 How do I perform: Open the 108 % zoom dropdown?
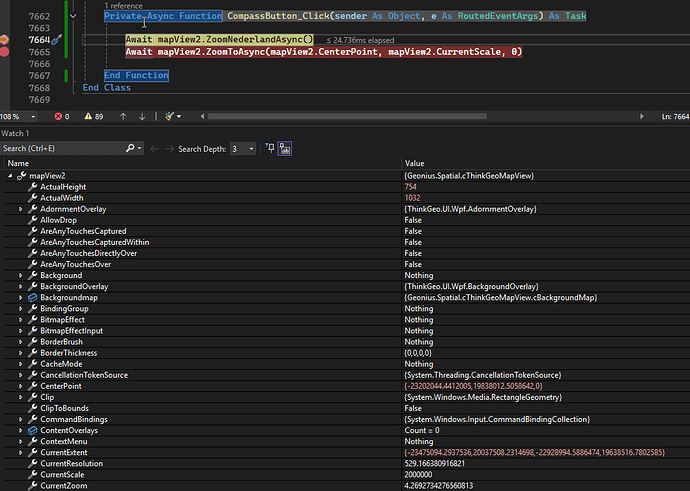pos(33,117)
